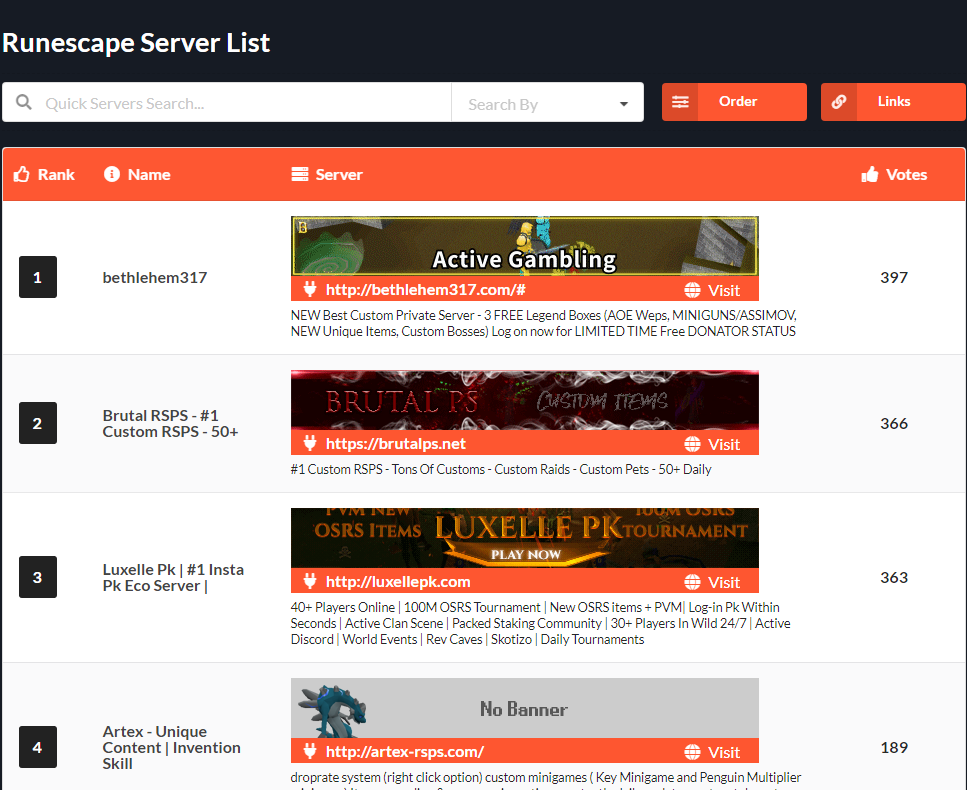
Task: Click the Runescape Server List heading
Action: (136, 43)
